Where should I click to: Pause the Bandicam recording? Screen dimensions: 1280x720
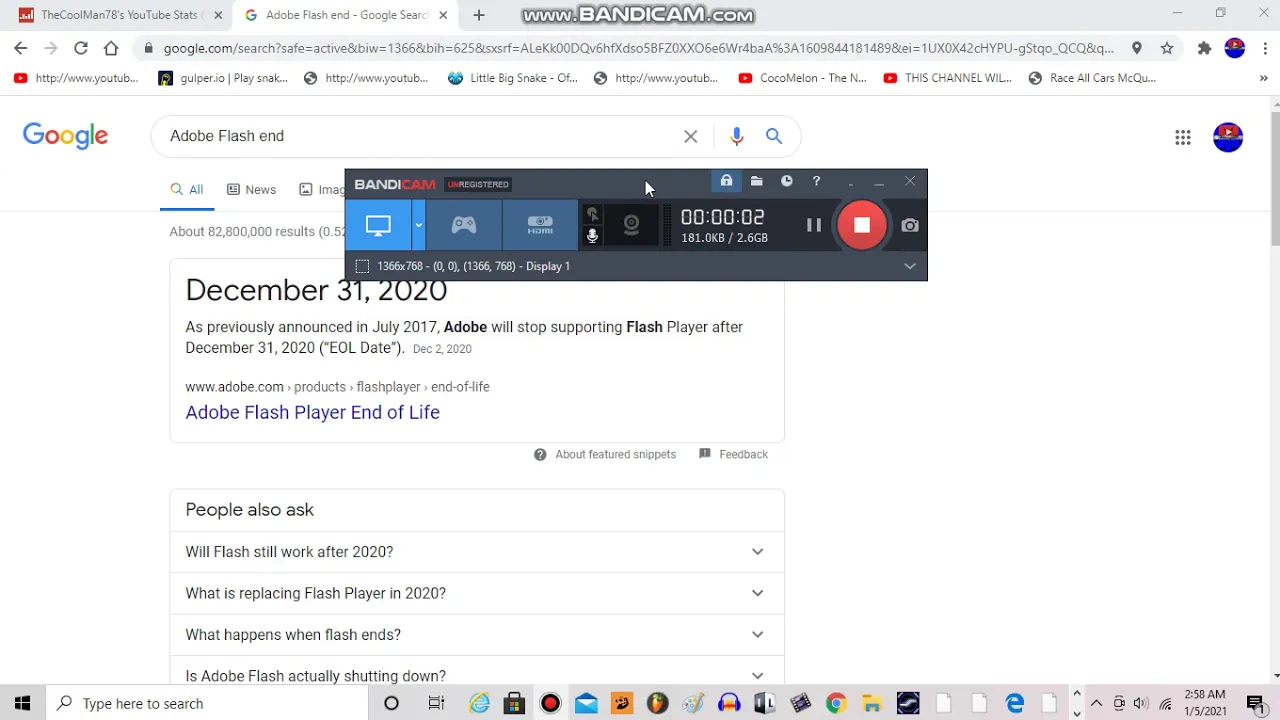pyautogui.click(x=814, y=226)
